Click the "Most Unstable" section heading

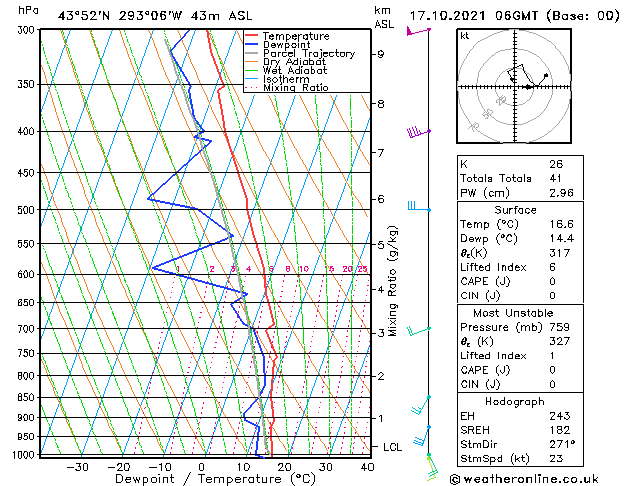513,313
